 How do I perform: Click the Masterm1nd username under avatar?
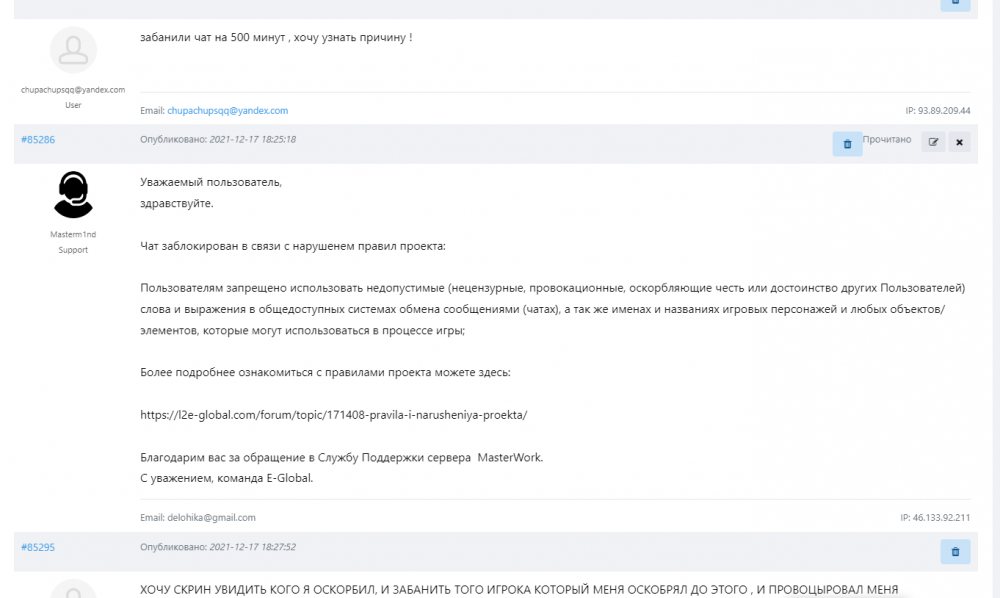tap(73, 234)
